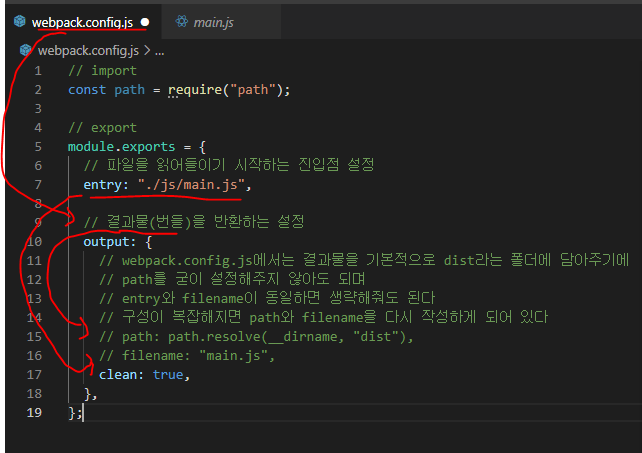Click the Korean comment on line 6
The width and height of the screenshot is (642, 453).
point(229,165)
